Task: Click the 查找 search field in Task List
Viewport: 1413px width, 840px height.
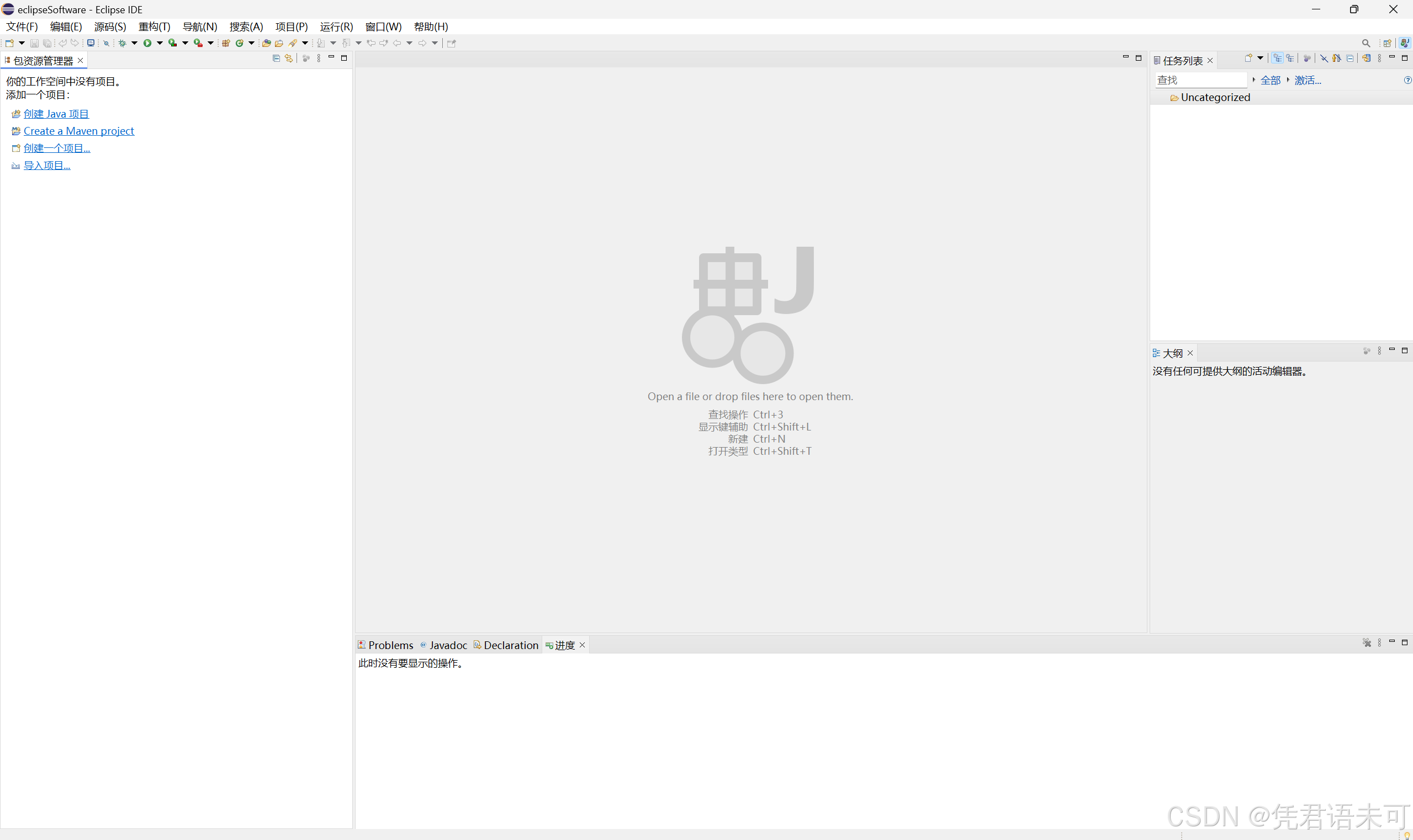Action: [1201, 81]
